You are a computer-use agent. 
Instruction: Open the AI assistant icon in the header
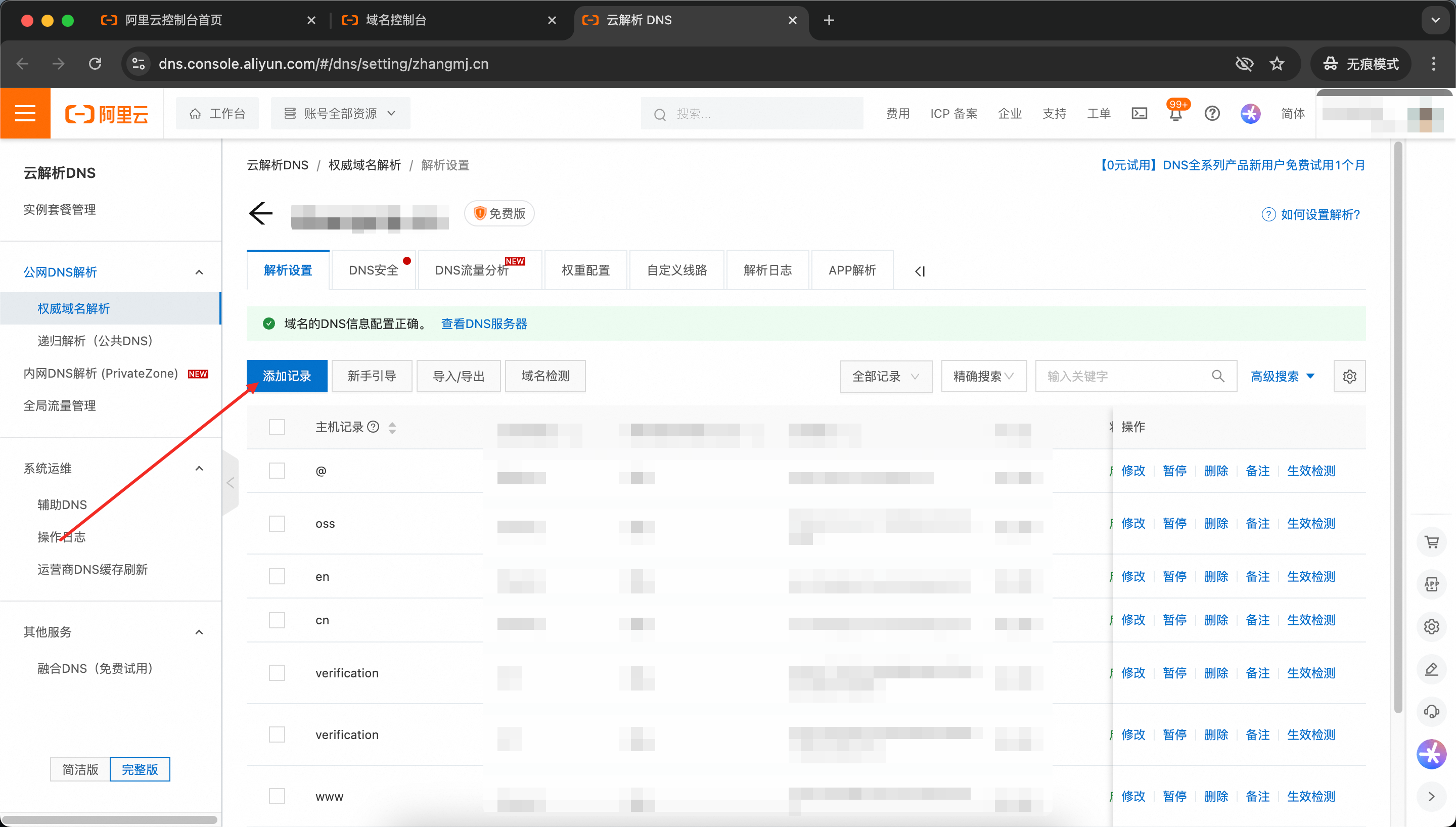(x=1250, y=114)
